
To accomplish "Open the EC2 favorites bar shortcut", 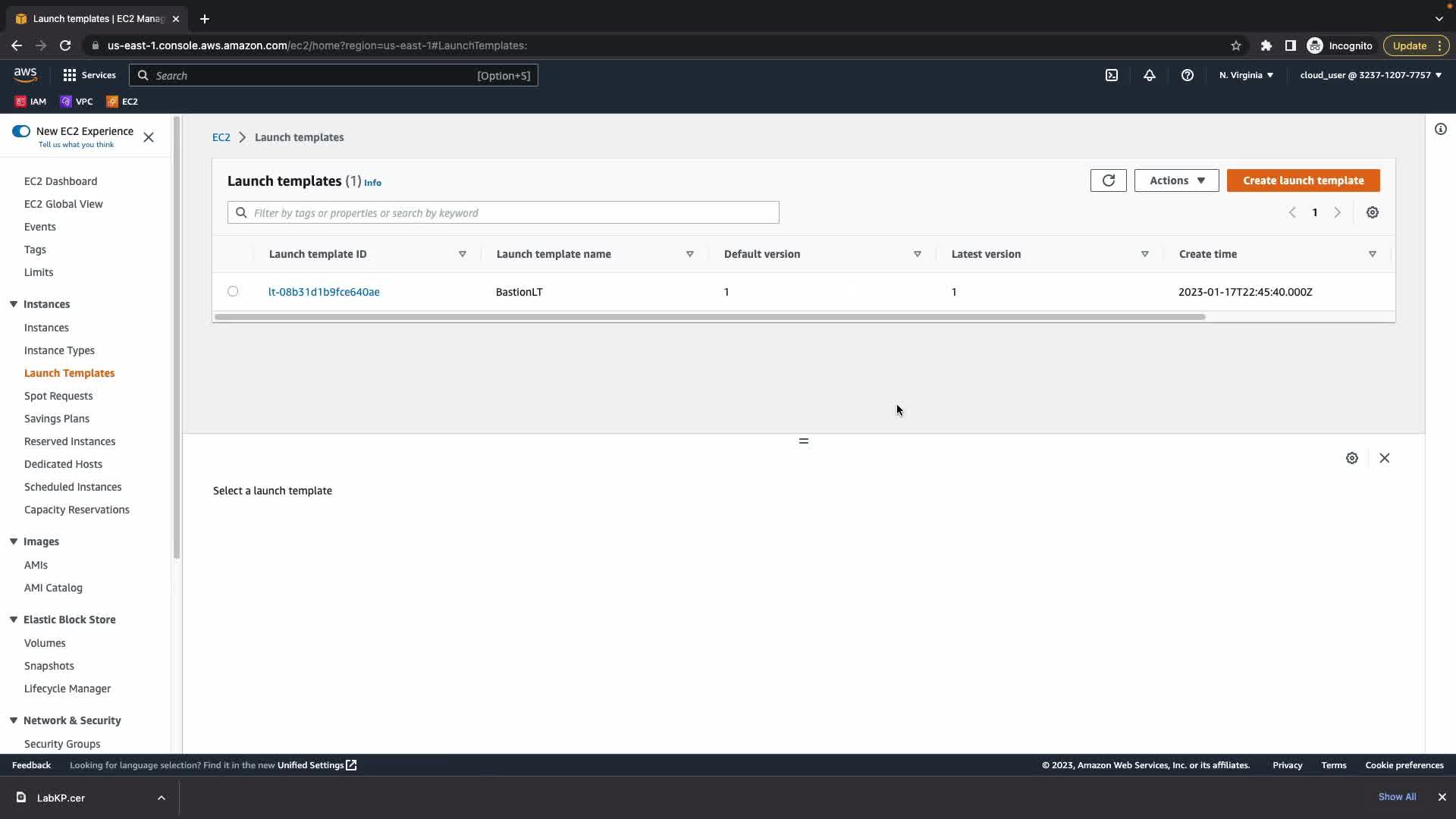I will click(x=122, y=102).
